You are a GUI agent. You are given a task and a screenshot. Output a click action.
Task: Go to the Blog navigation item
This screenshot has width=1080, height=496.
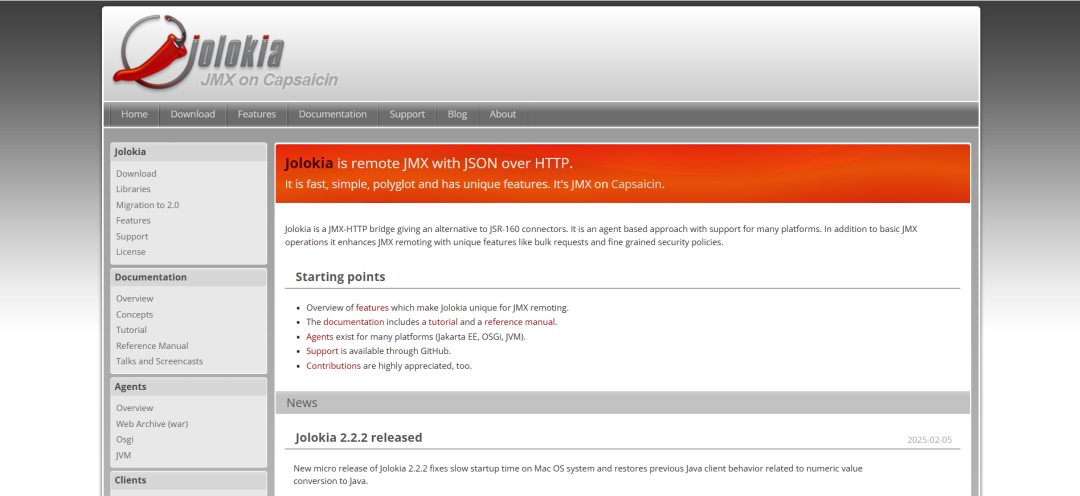pyautogui.click(x=457, y=114)
